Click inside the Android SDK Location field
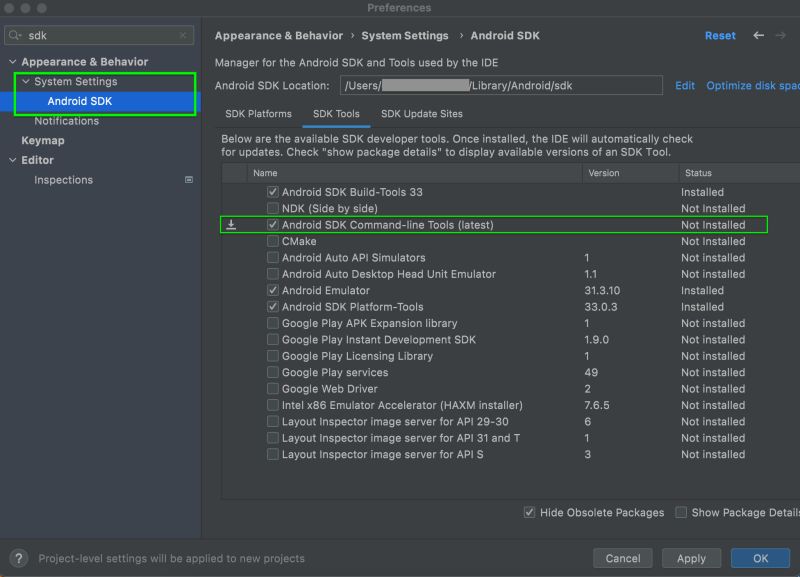Screen dimensions: 800x577 [500, 86]
